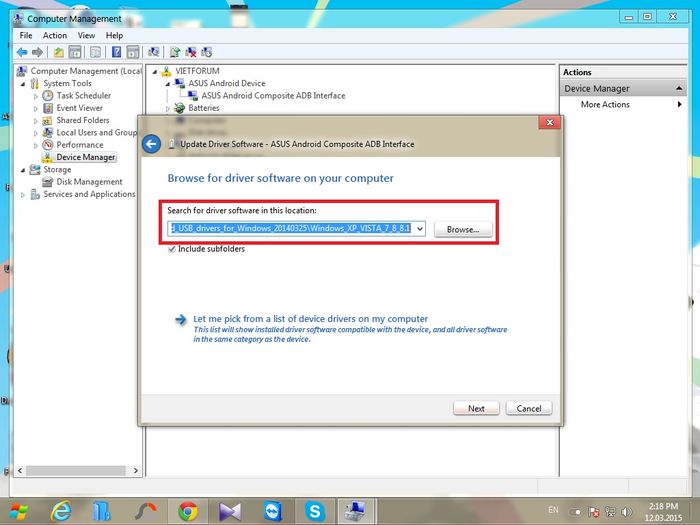Open the Help menu
Viewport: 700px width, 525px height.
click(114, 35)
